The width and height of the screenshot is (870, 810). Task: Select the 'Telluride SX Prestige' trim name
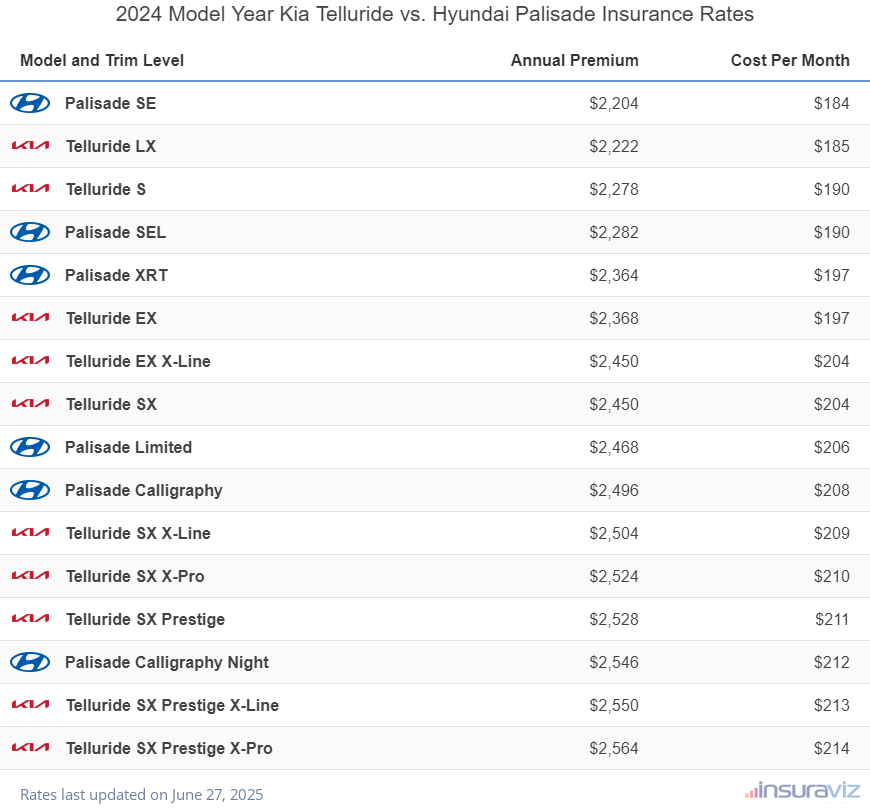point(145,619)
